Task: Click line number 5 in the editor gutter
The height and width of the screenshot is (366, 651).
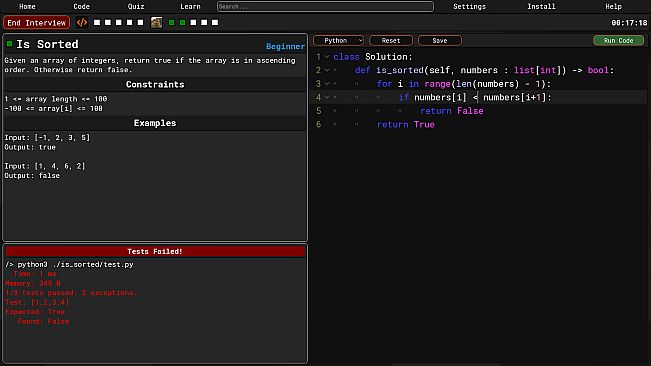Action: click(318, 111)
